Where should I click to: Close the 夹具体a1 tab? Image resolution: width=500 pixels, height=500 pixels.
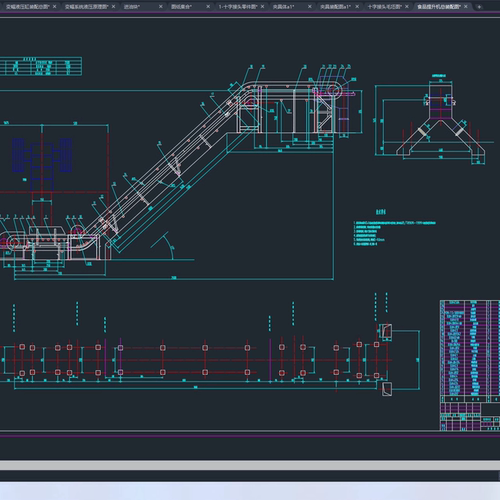(x=310, y=7)
